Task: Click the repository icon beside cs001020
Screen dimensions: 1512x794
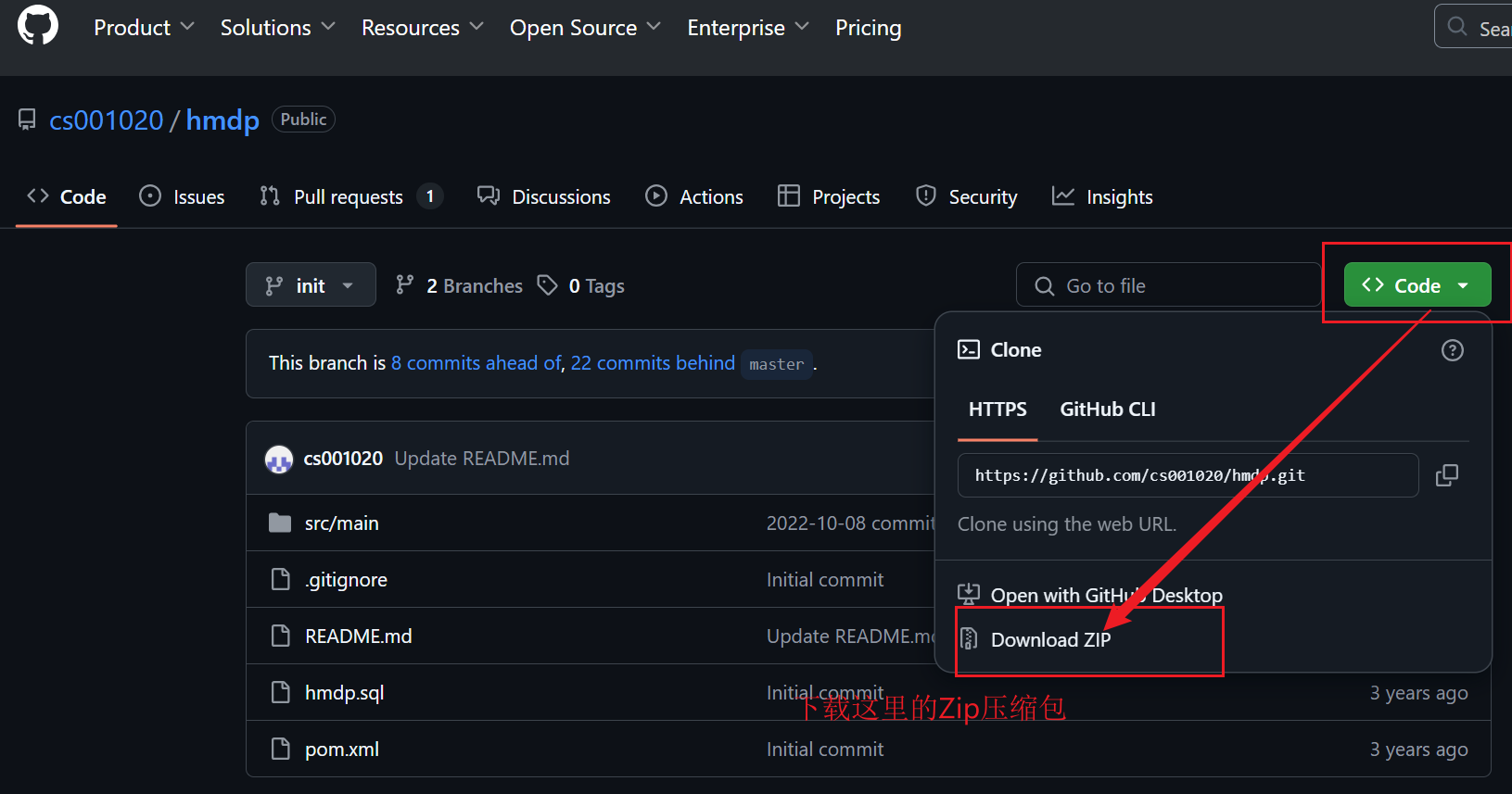Action: [27, 120]
